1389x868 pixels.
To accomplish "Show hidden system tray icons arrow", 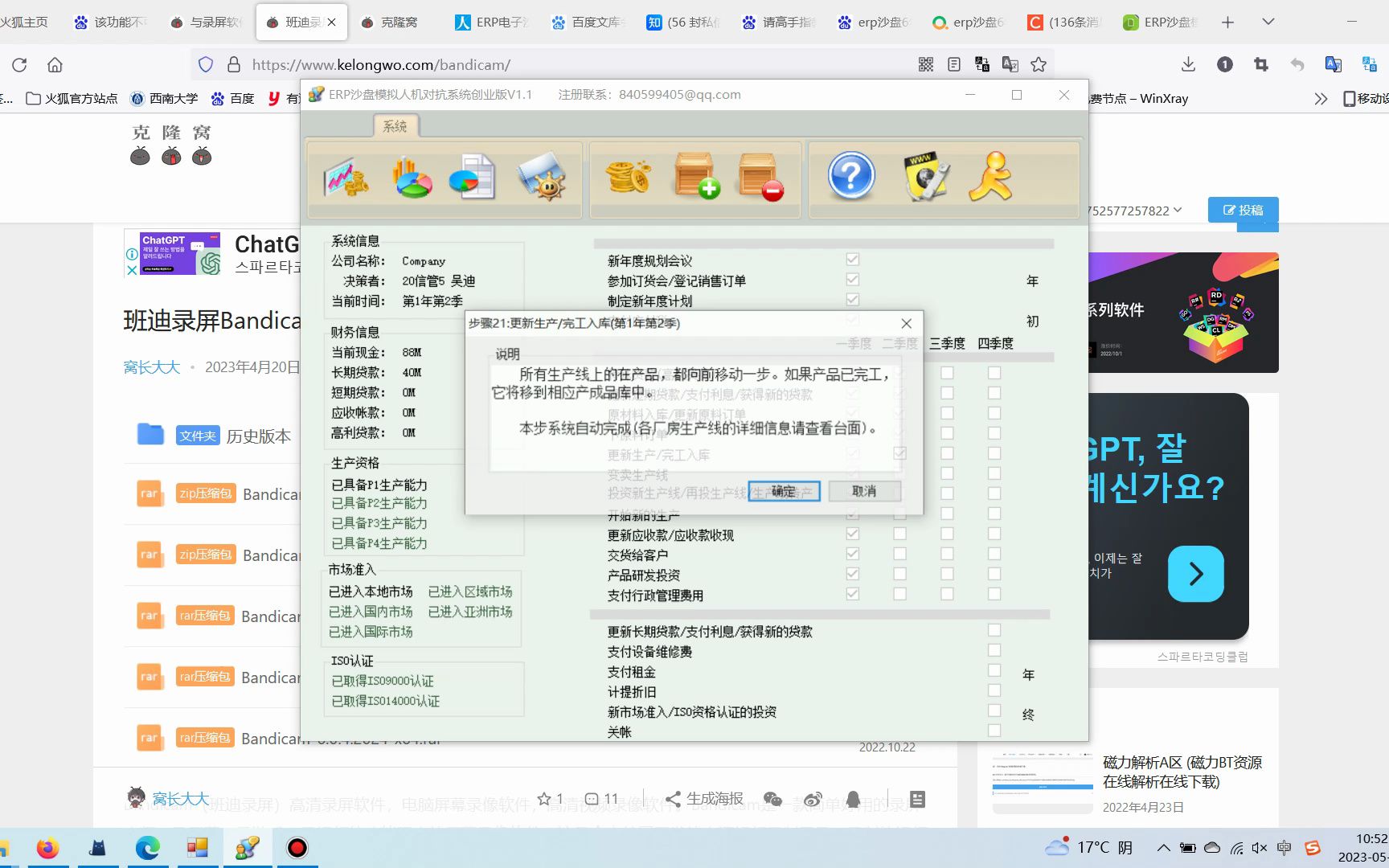I will [1163, 848].
